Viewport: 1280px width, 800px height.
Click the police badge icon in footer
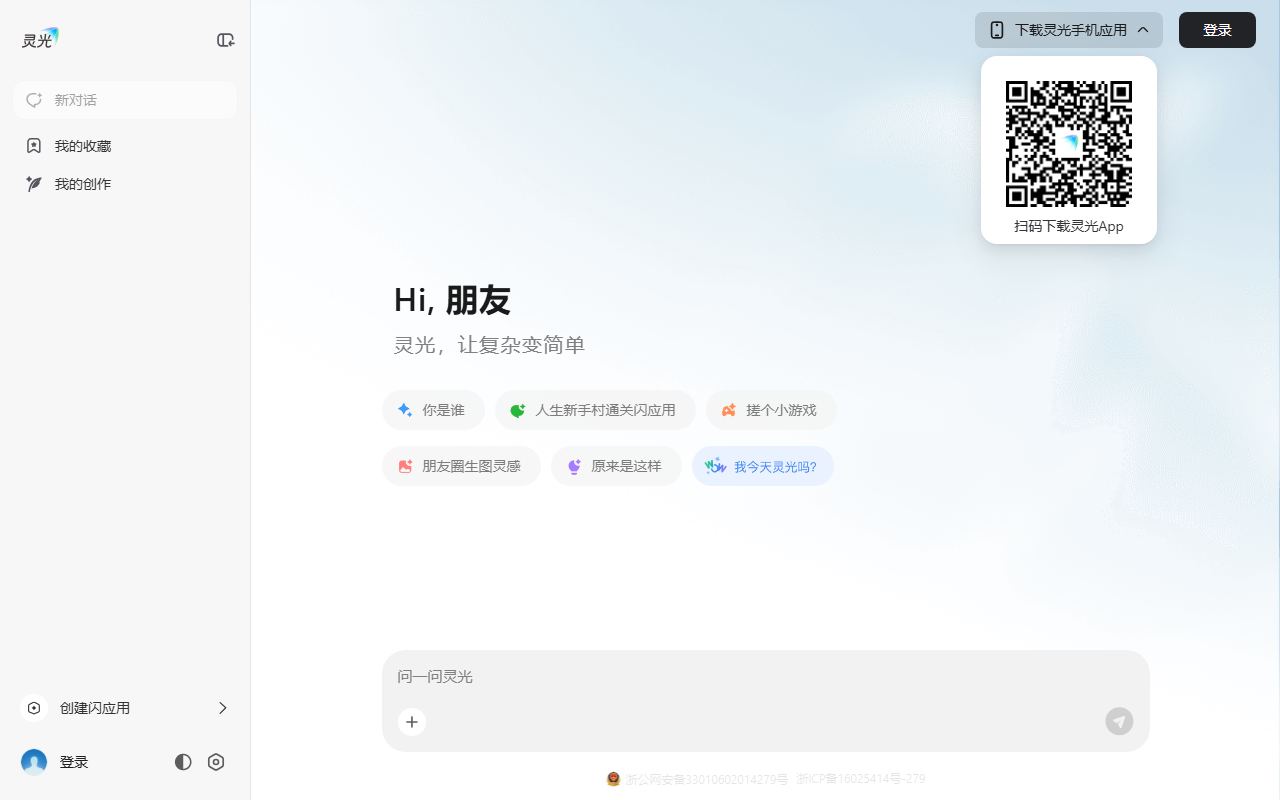[614, 779]
